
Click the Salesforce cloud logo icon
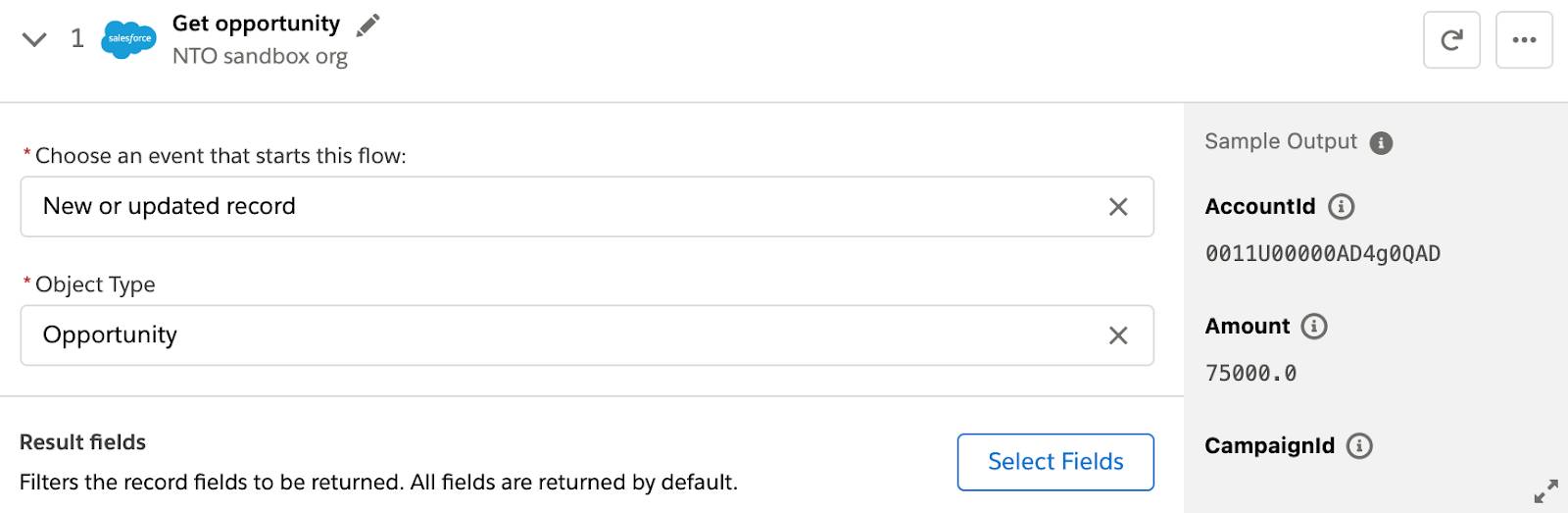click(129, 39)
